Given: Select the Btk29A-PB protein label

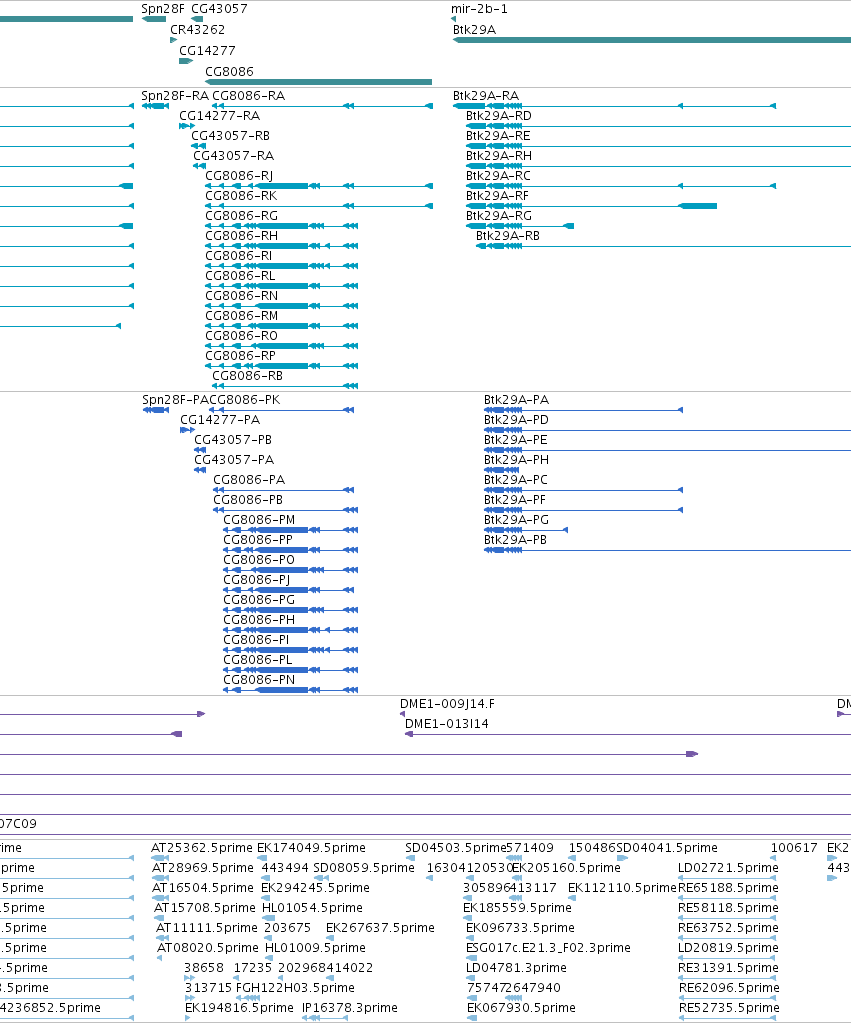Looking at the screenshot, I should (x=515, y=540).
